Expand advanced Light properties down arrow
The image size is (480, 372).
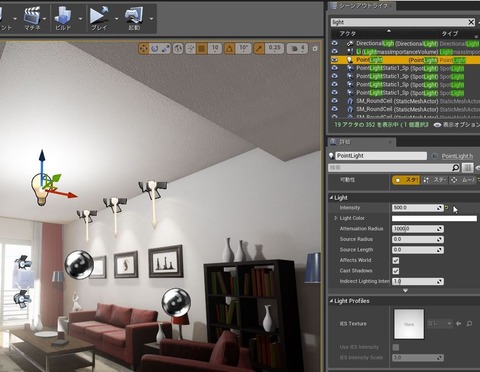(x=405, y=291)
